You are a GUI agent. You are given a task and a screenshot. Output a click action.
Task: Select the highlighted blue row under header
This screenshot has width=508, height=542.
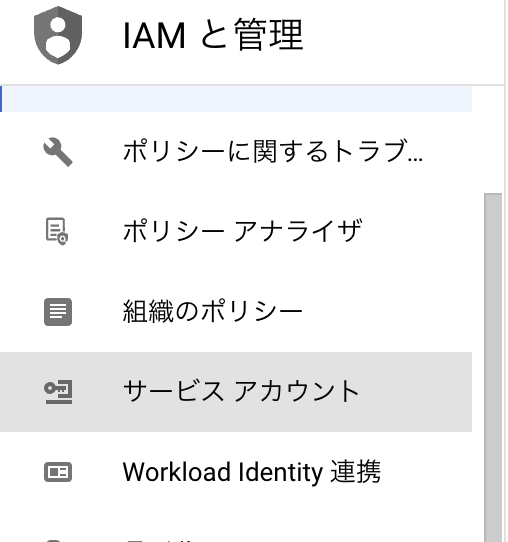click(236, 99)
